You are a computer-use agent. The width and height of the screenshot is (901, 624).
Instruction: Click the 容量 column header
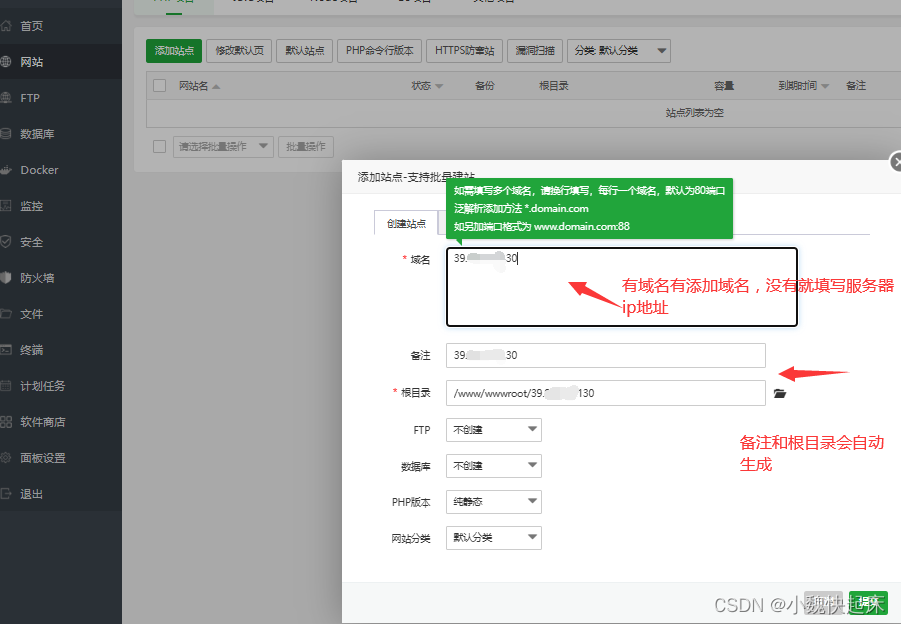(724, 86)
